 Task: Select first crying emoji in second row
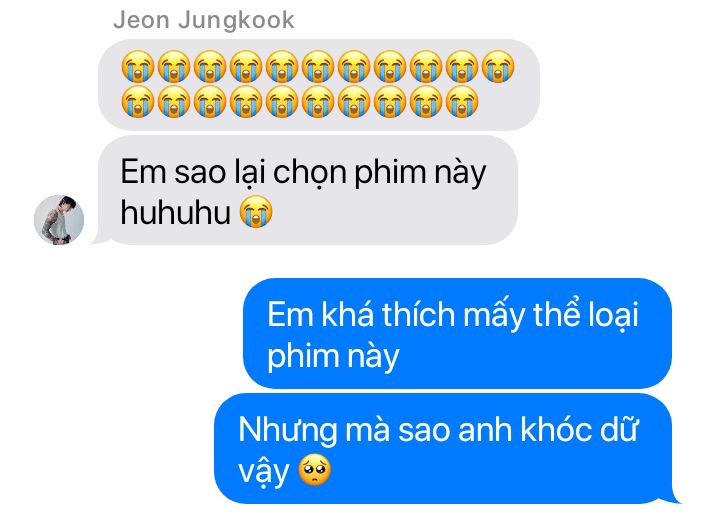pyautogui.click(x=138, y=102)
